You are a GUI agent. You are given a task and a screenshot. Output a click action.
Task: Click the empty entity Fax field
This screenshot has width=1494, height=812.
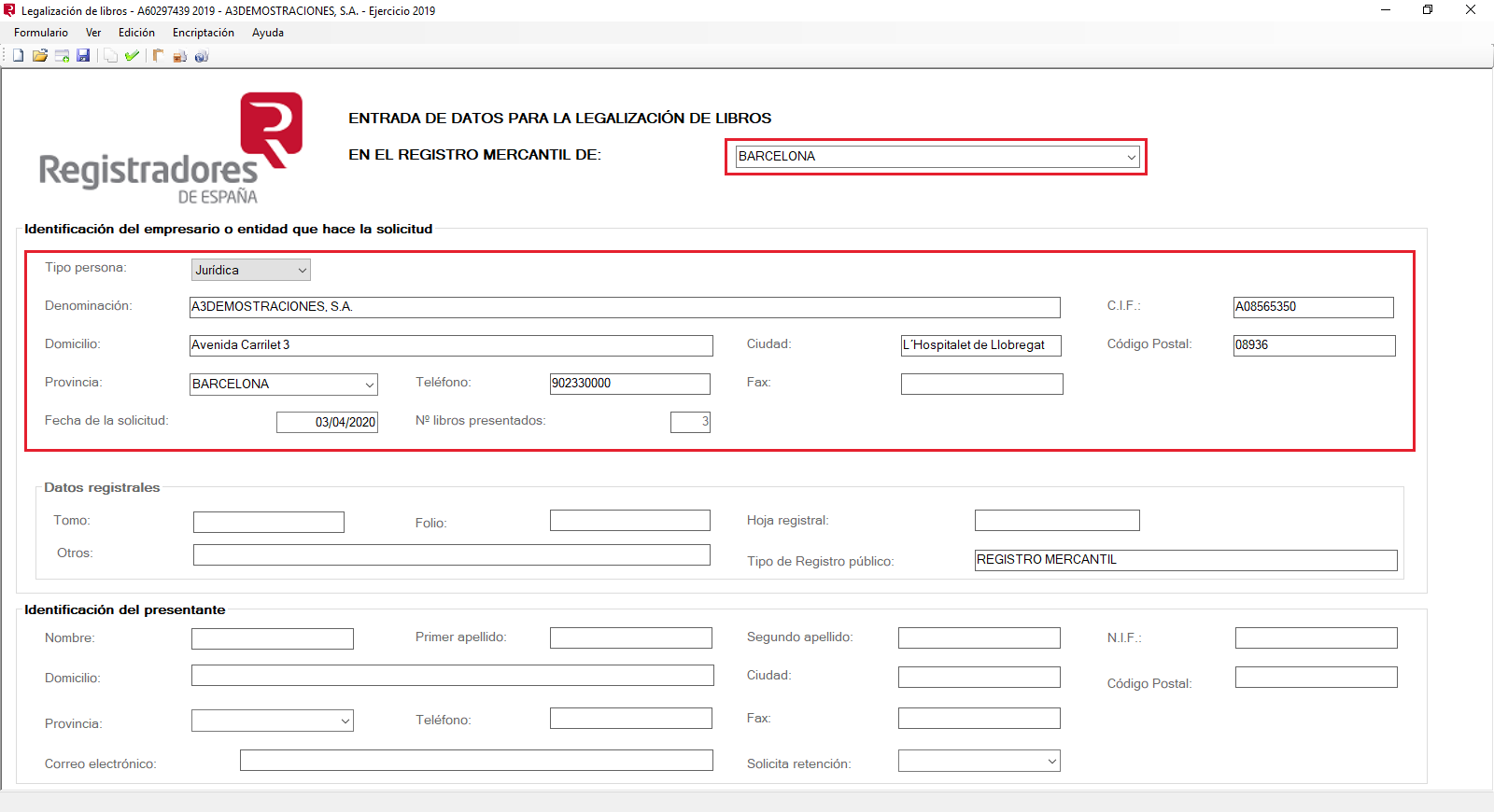(982, 384)
